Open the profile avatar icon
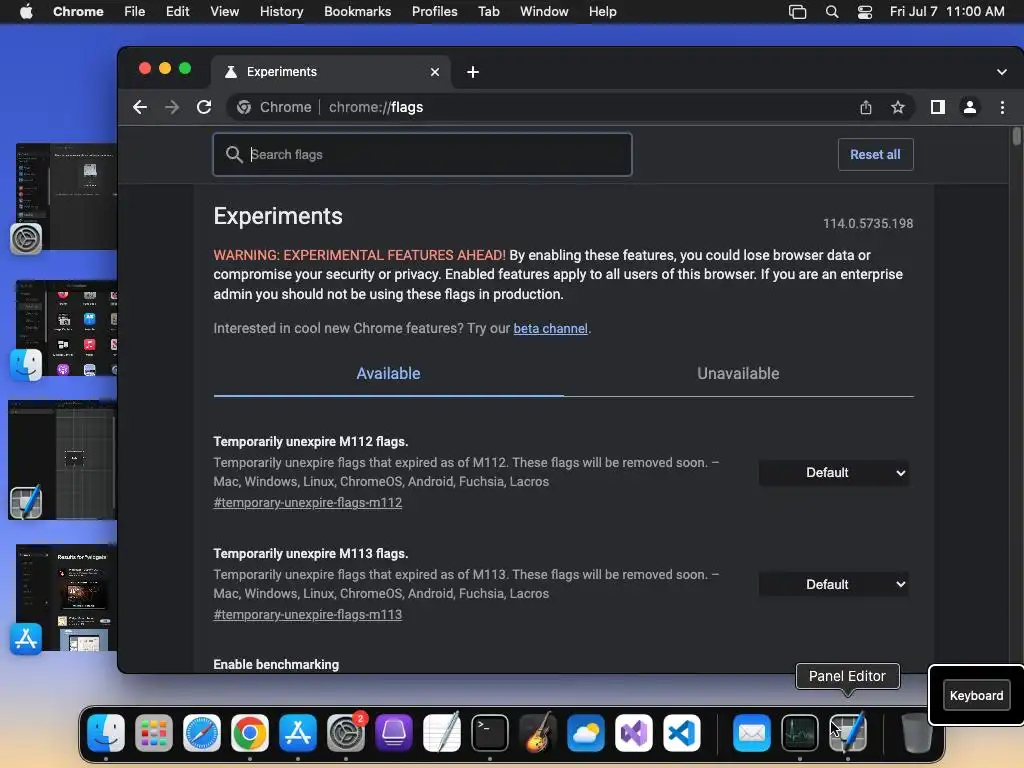The image size is (1024, 768). [x=970, y=107]
